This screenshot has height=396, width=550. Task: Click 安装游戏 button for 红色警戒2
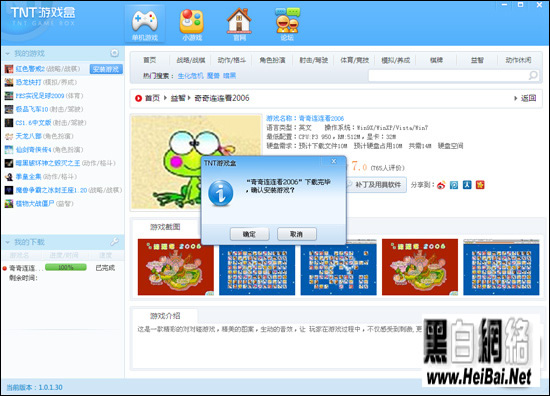(x=106, y=69)
